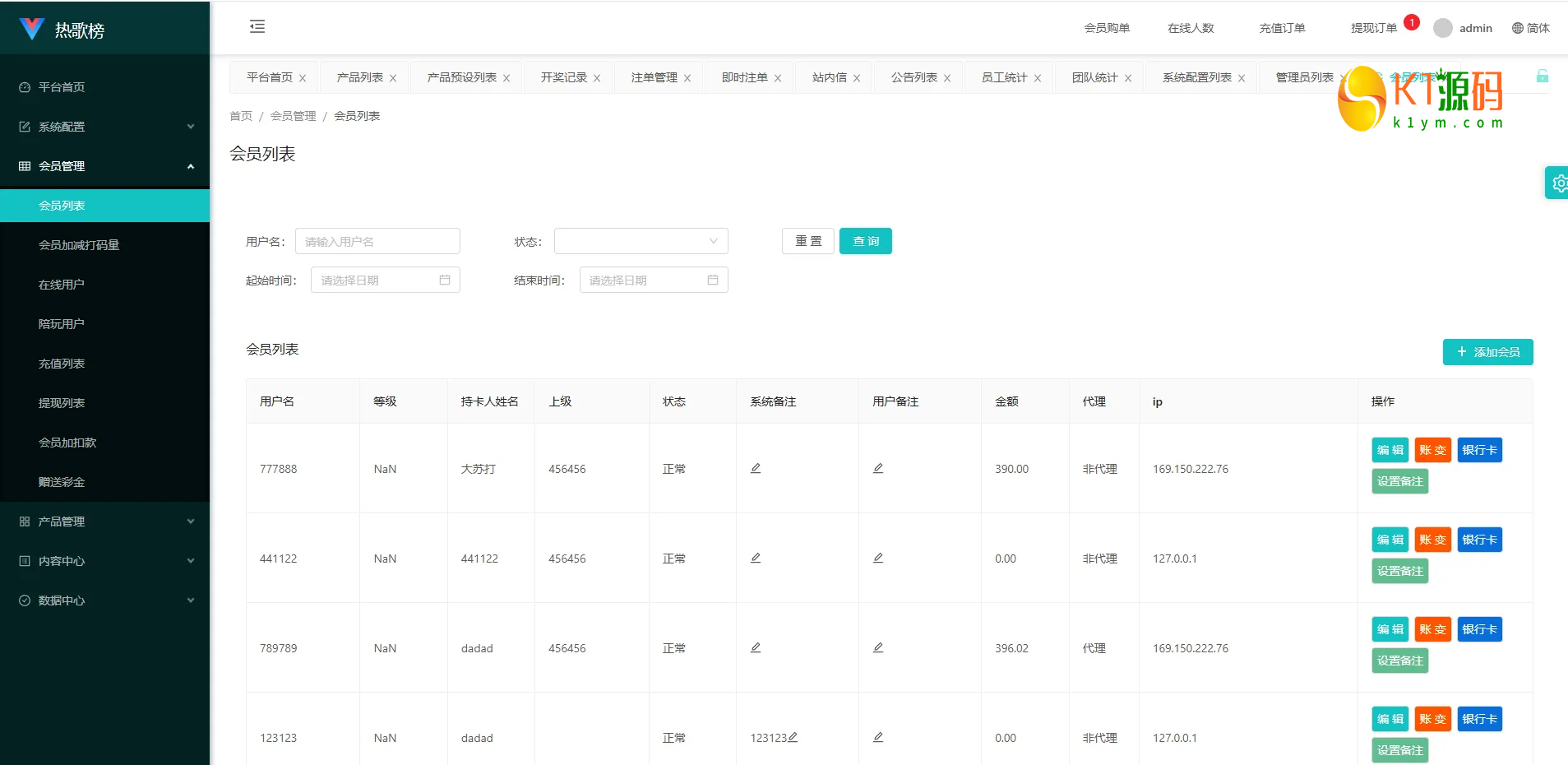The width and height of the screenshot is (1568, 765).
Task: Open 会员加减打码量 in the sidebar
Action: tap(105, 245)
